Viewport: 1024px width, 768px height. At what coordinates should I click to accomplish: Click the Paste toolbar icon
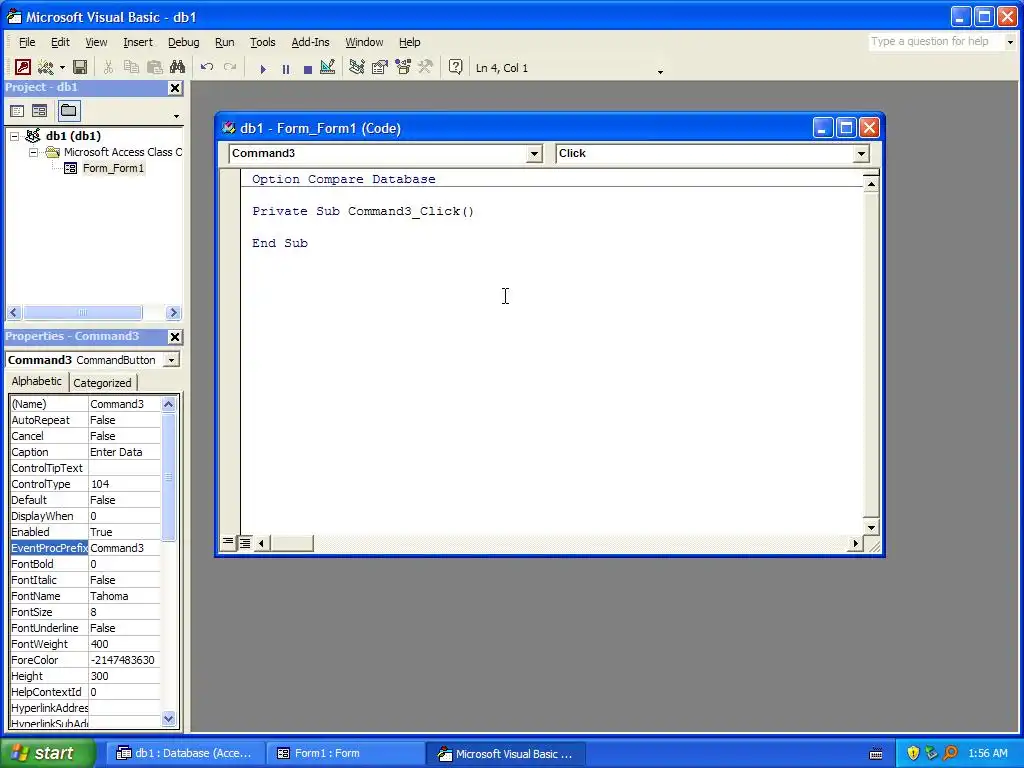(155, 67)
